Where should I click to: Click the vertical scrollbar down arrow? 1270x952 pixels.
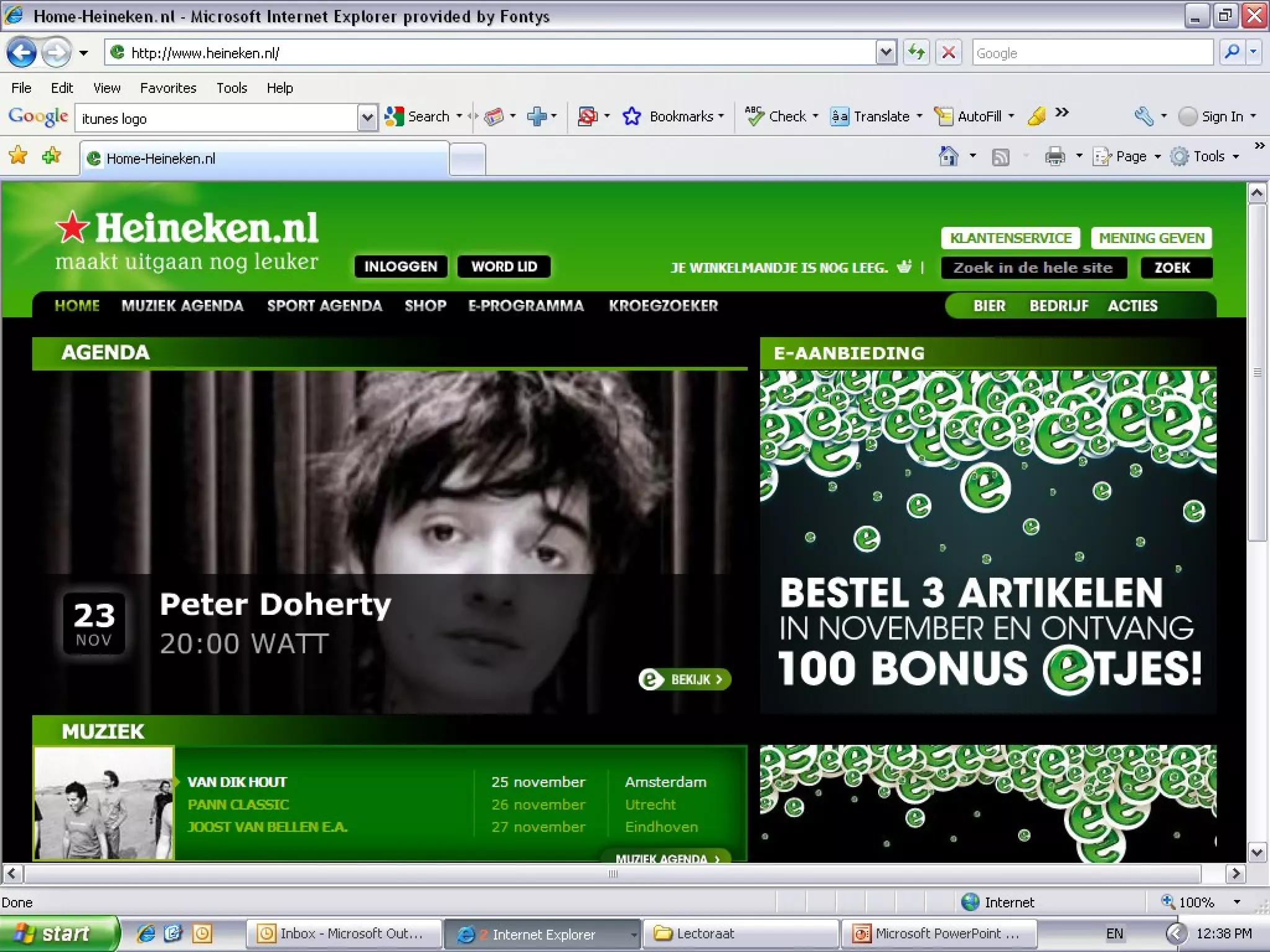1256,852
